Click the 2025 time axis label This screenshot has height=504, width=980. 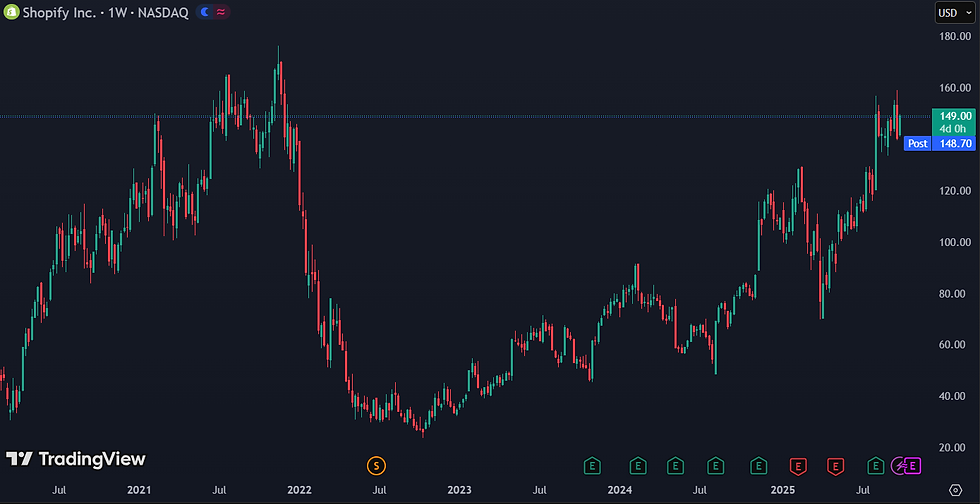point(783,490)
